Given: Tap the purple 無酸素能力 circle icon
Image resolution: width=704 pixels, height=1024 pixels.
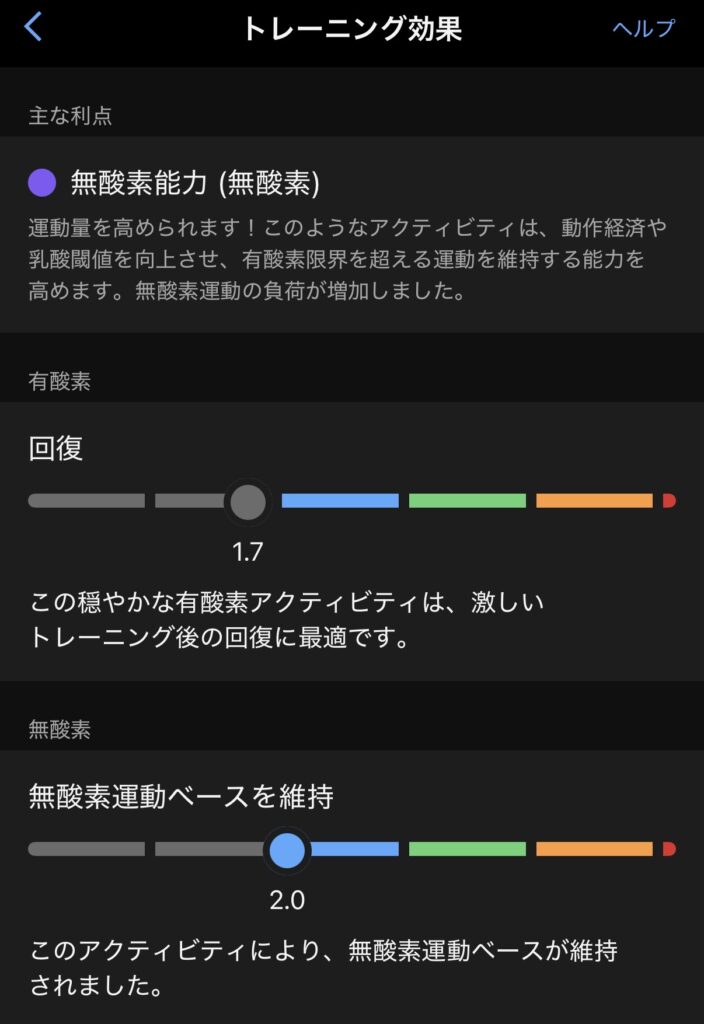Looking at the screenshot, I should [42, 182].
